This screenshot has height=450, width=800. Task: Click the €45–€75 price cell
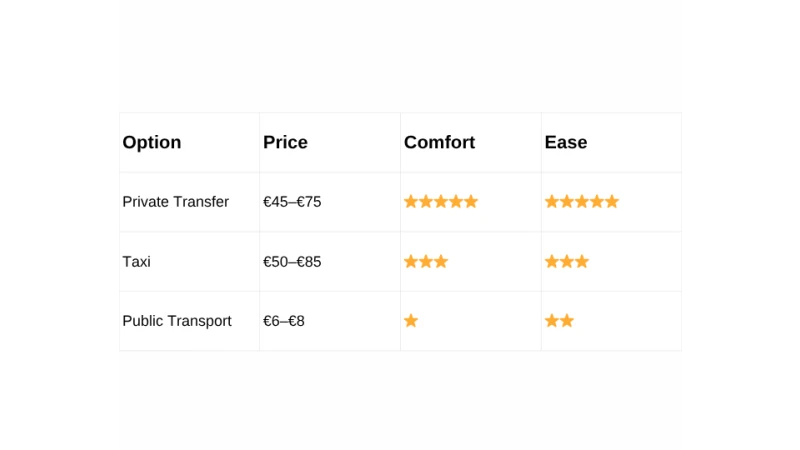[x=292, y=202]
